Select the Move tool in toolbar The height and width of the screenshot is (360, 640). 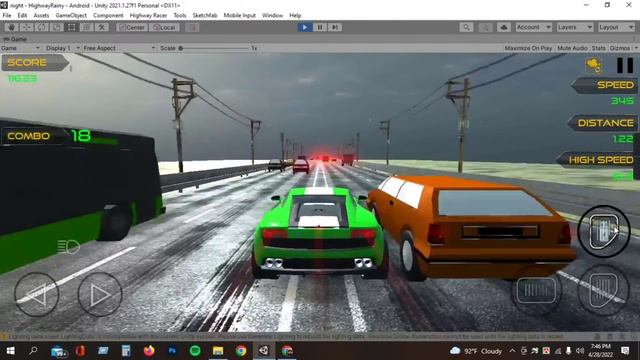[x=27, y=27]
